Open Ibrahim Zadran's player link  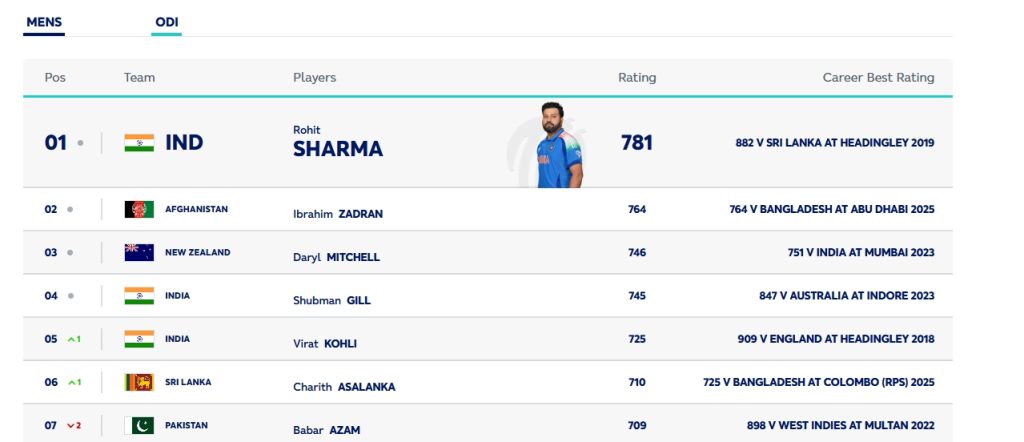[x=337, y=214]
